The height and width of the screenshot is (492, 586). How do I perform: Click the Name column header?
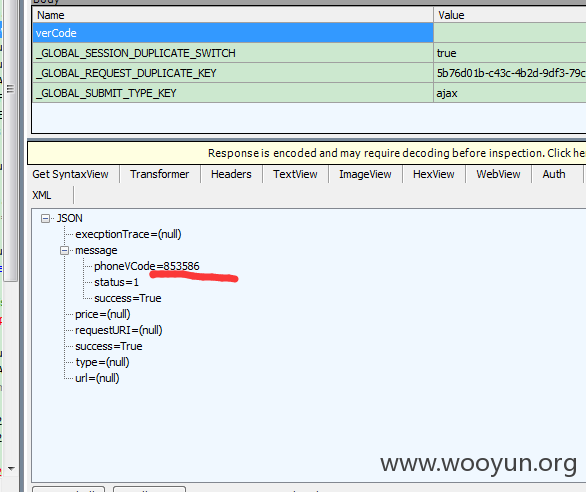[x=233, y=15]
